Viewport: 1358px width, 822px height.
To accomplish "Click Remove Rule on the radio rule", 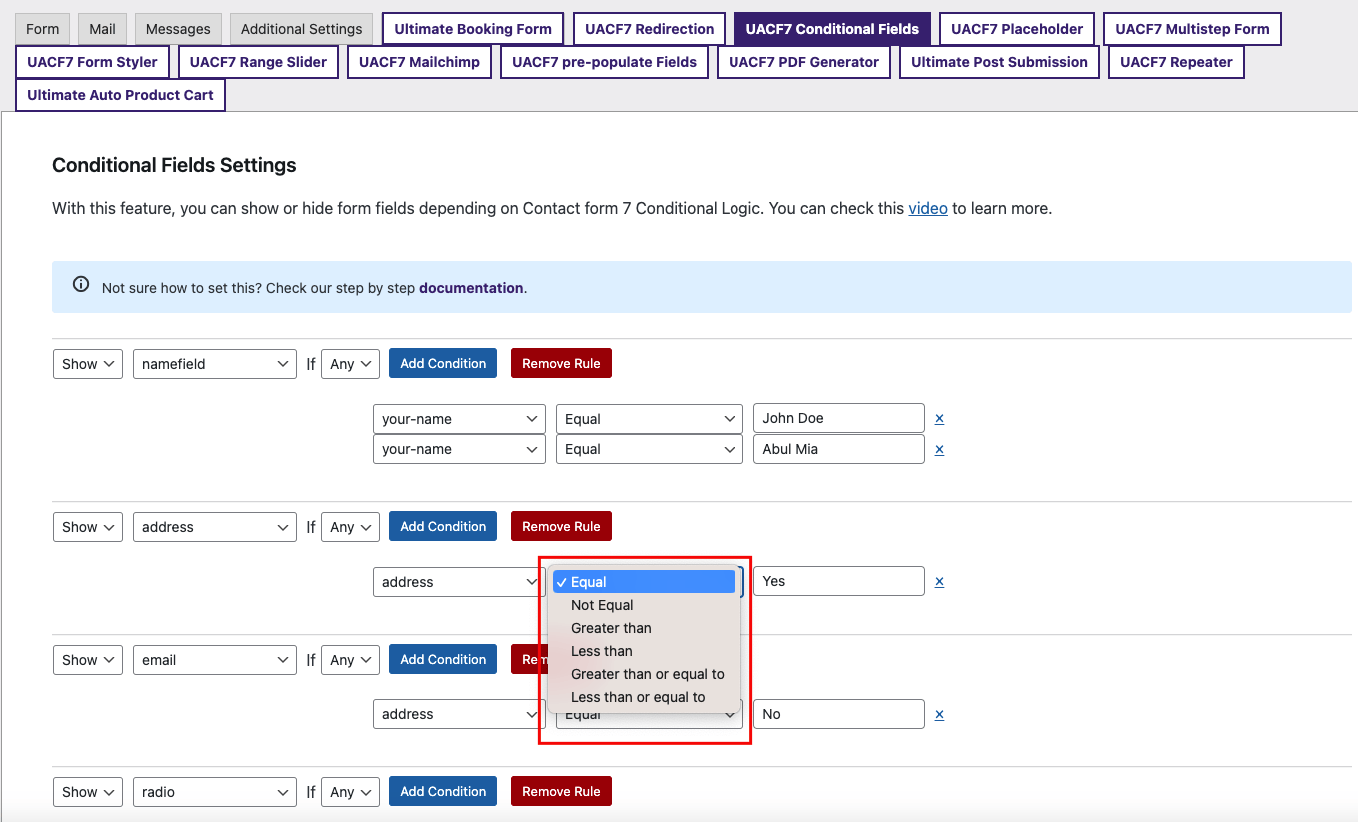I will click(x=561, y=791).
